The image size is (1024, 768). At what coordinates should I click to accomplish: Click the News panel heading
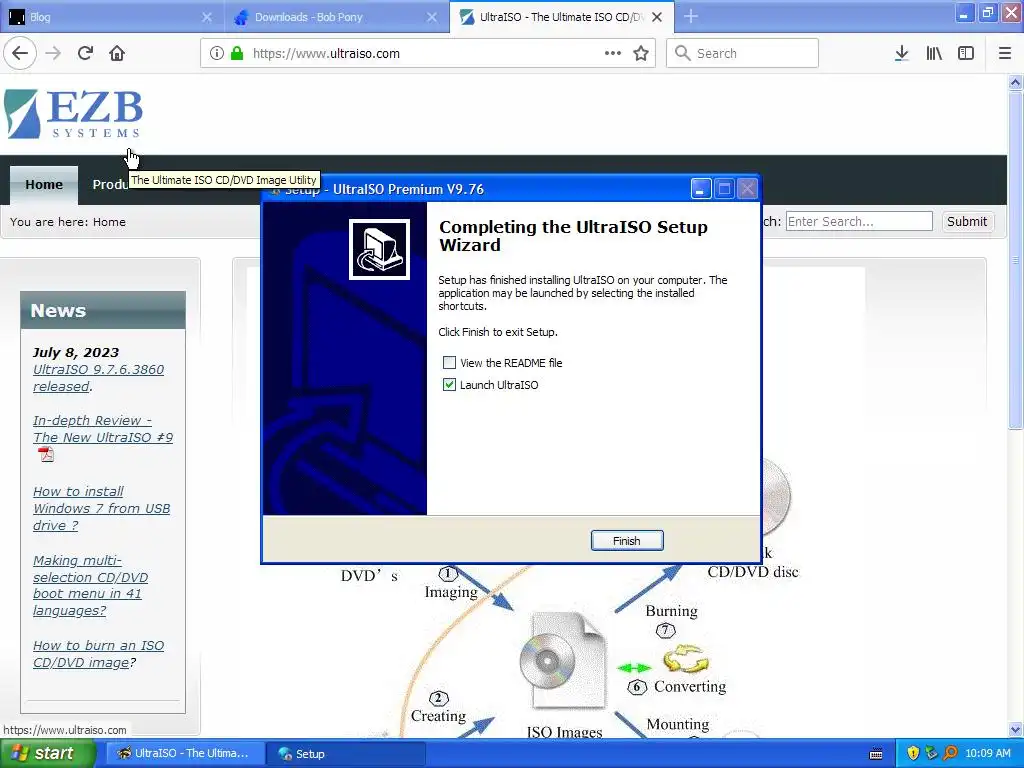pyautogui.click(x=103, y=310)
